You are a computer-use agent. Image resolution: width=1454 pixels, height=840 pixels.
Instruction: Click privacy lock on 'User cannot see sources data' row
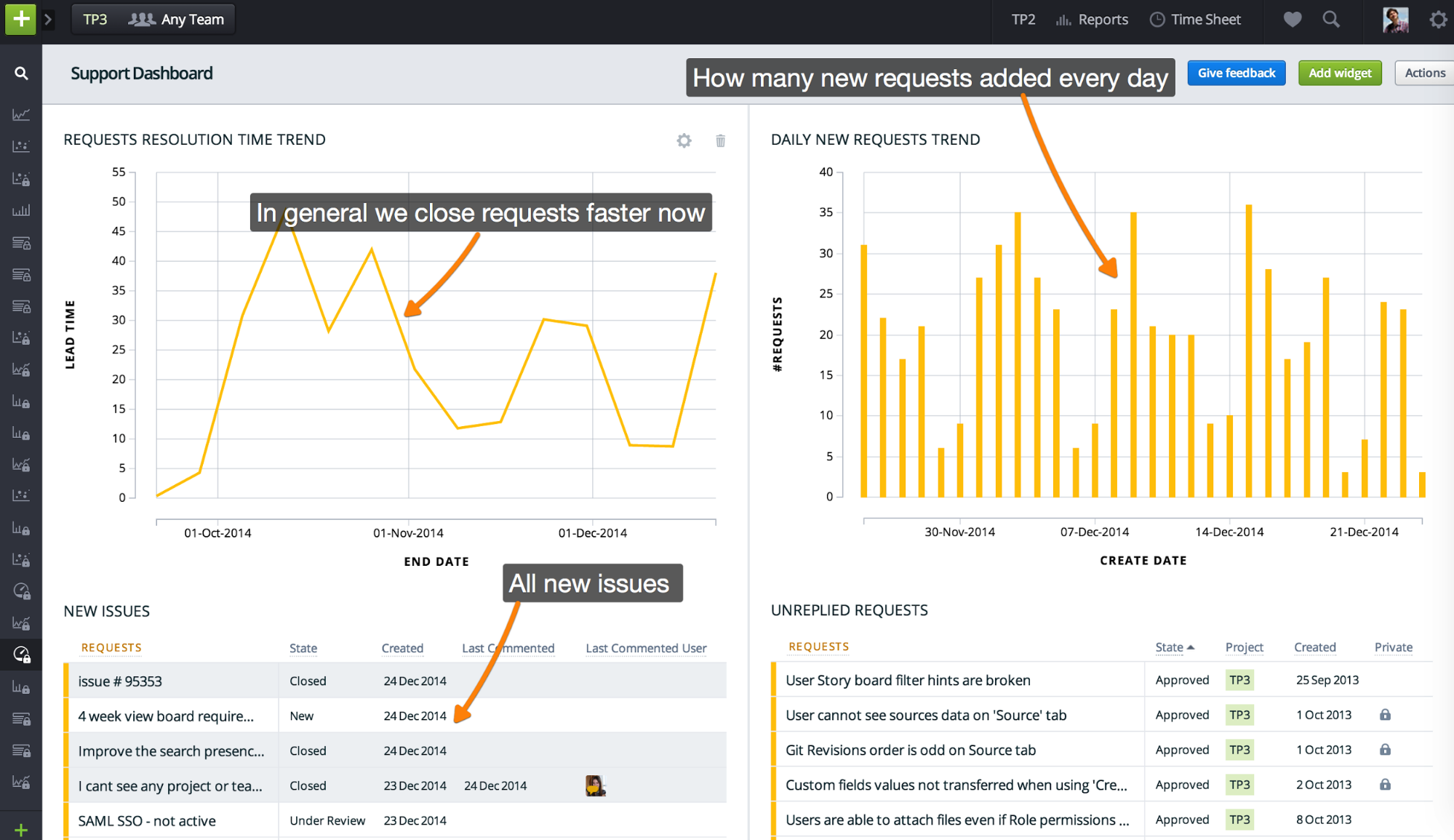(1384, 715)
